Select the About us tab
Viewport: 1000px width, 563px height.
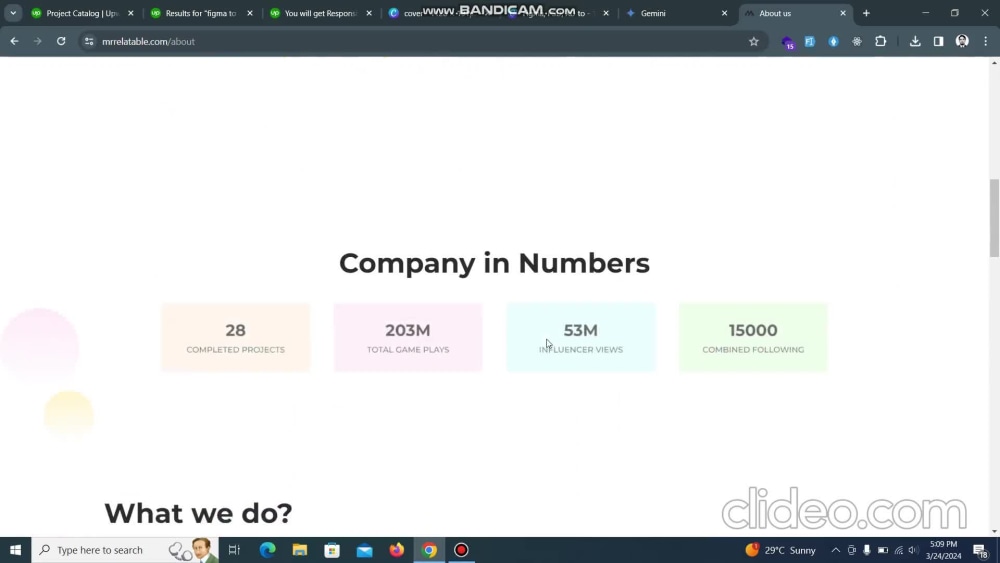[796, 13]
